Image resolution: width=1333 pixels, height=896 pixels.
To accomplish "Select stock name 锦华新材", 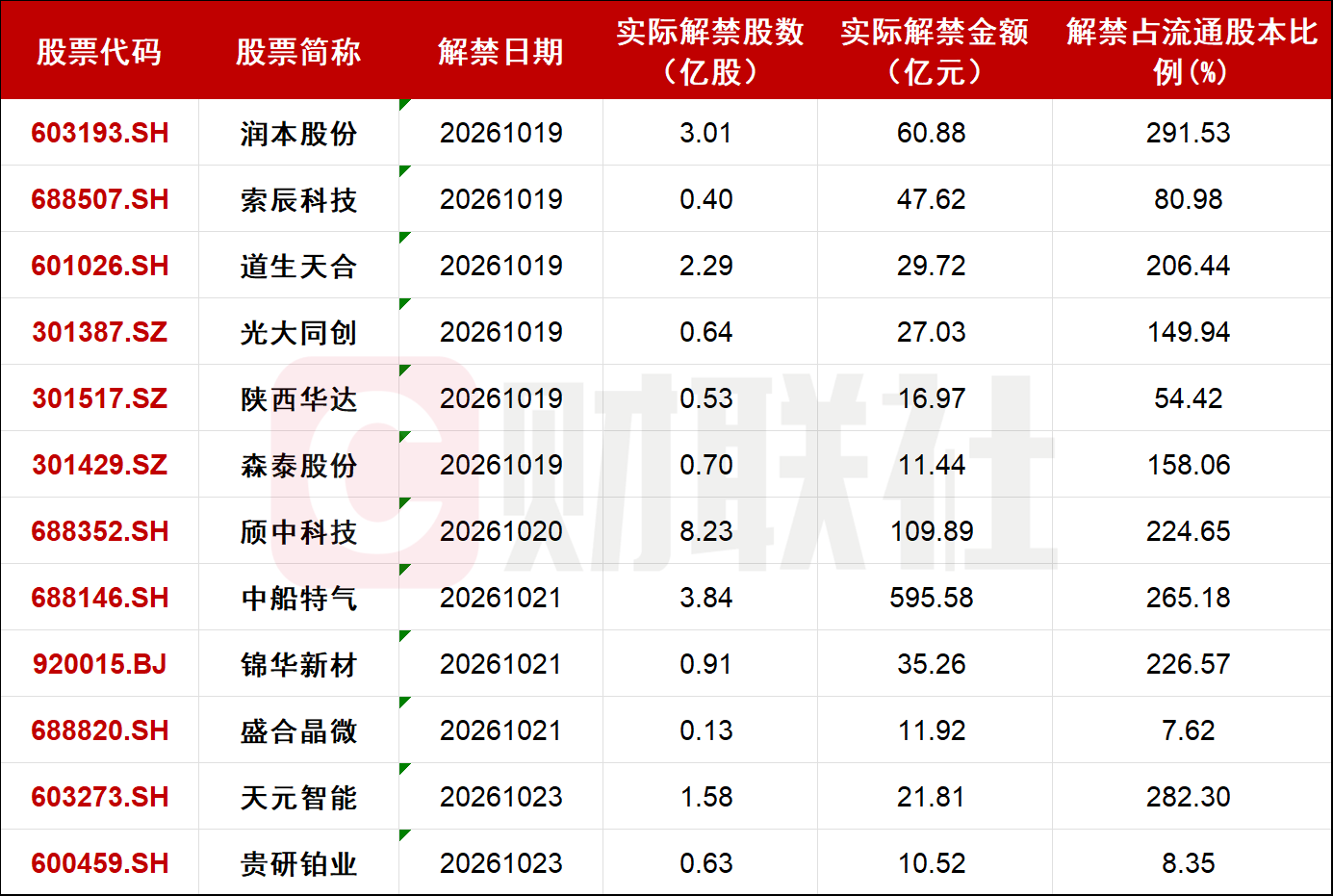I will pos(298,665).
